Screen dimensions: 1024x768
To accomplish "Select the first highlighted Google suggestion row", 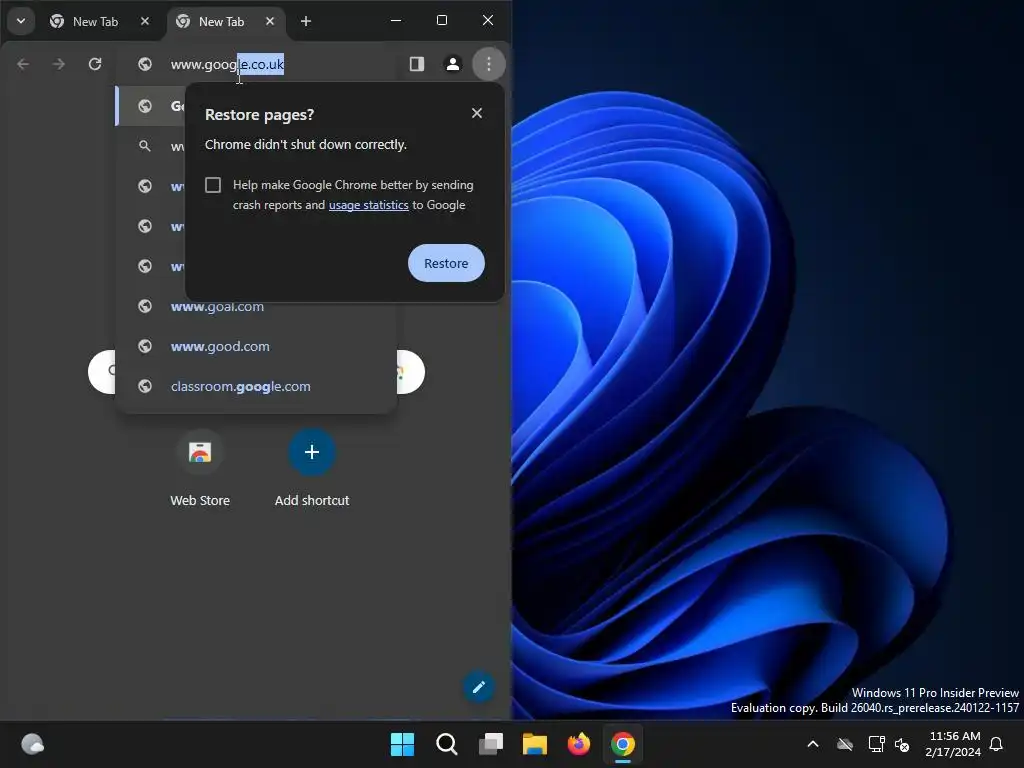I will [150, 106].
